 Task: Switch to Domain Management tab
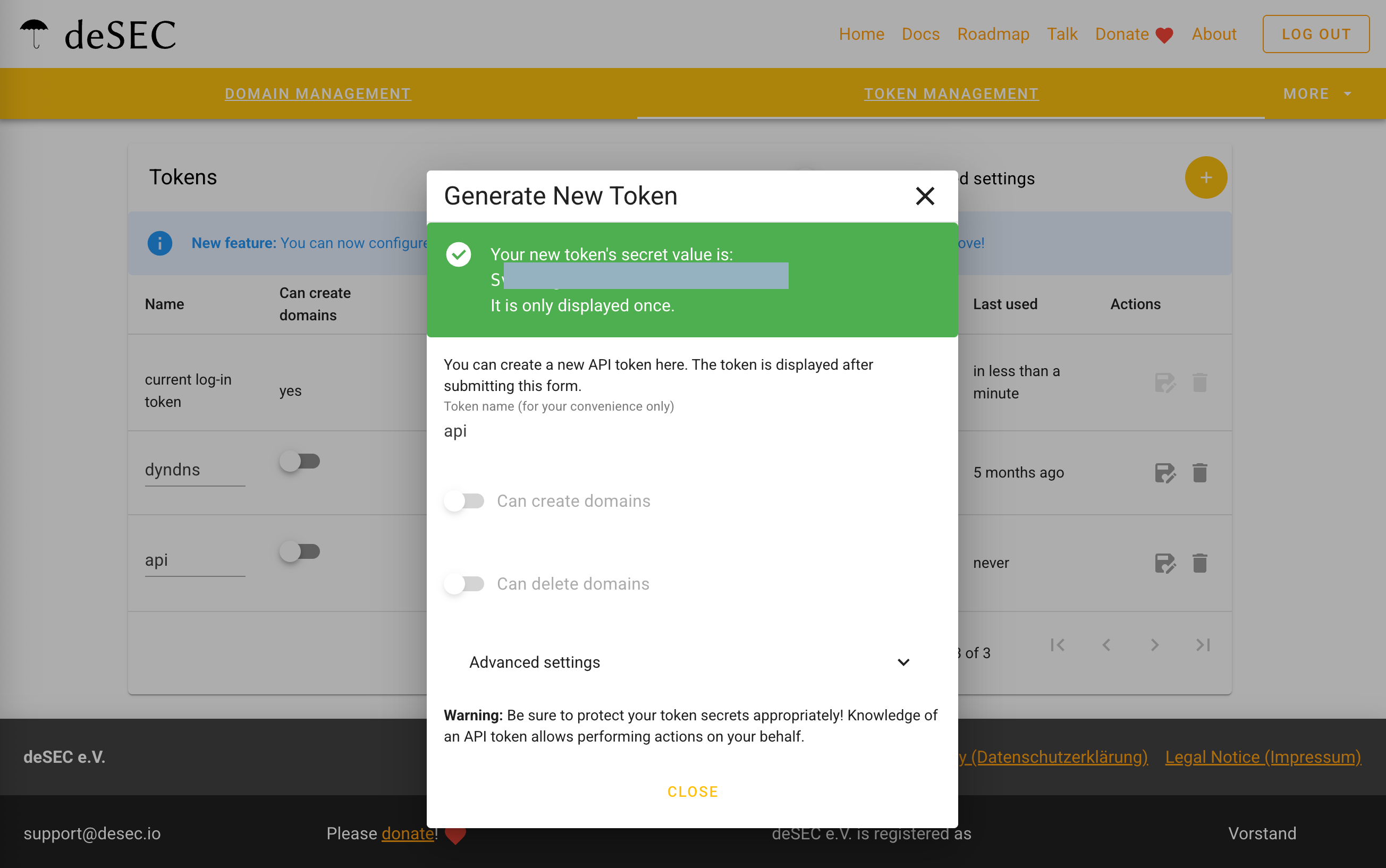coord(318,93)
